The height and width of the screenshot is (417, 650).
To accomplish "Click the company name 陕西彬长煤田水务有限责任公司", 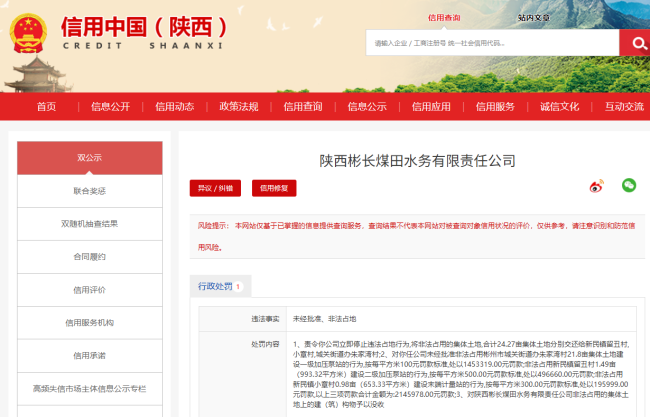I will tap(417, 161).
